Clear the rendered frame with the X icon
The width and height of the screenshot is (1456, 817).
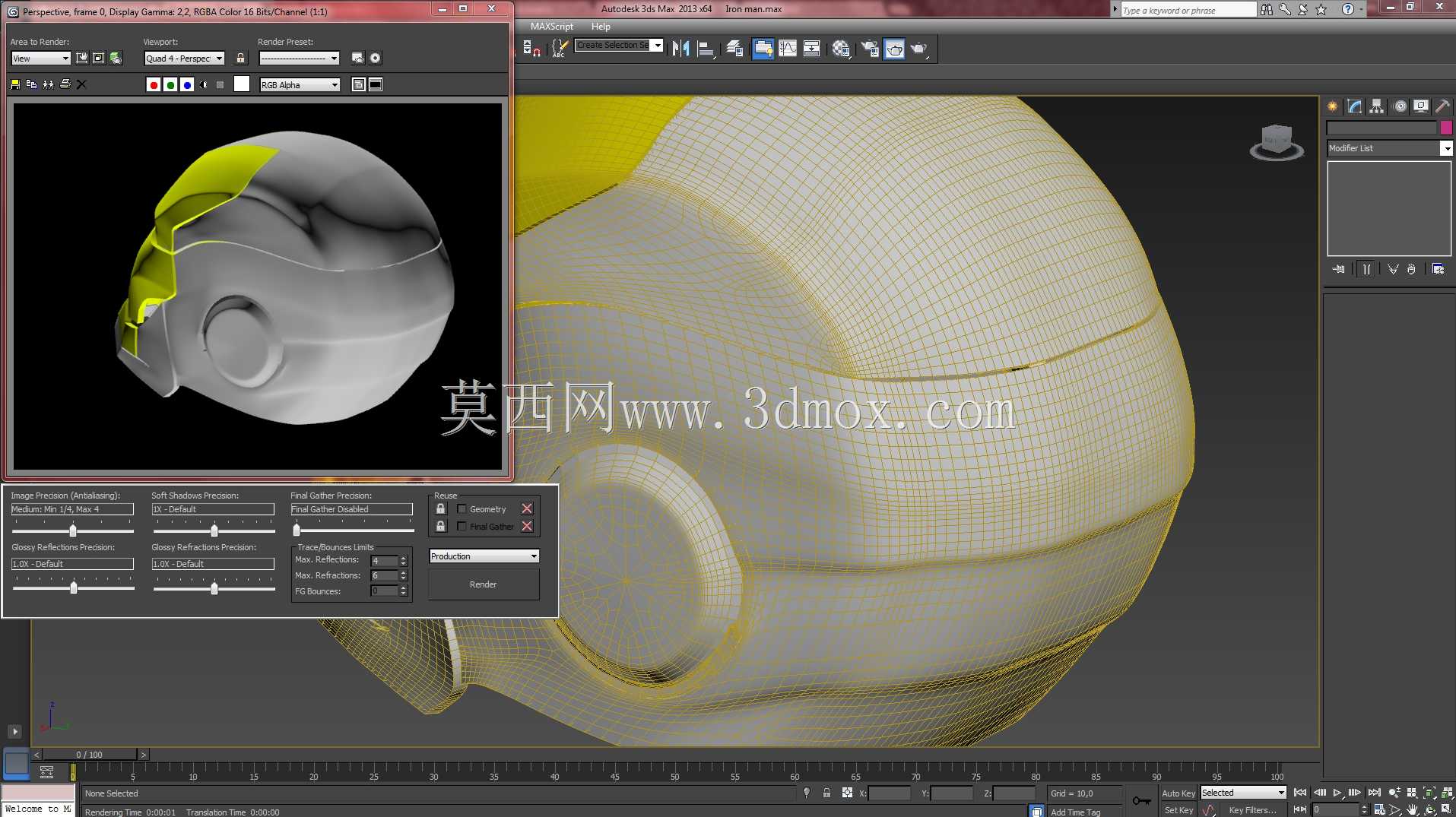[x=81, y=84]
